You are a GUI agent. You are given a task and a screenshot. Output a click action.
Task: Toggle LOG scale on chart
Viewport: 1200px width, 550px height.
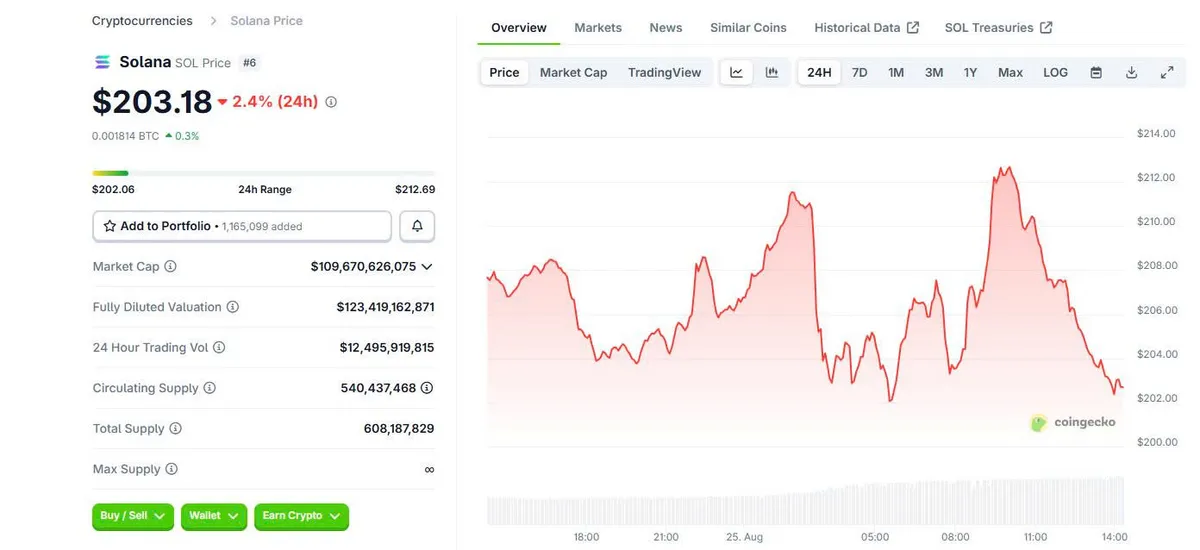(x=1055, y=72)
